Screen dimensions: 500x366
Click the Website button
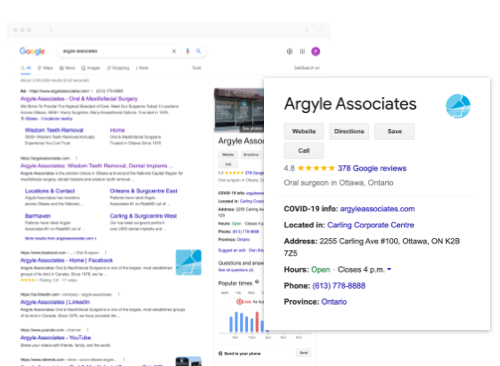pyautogui.click(x=304, y=131)
